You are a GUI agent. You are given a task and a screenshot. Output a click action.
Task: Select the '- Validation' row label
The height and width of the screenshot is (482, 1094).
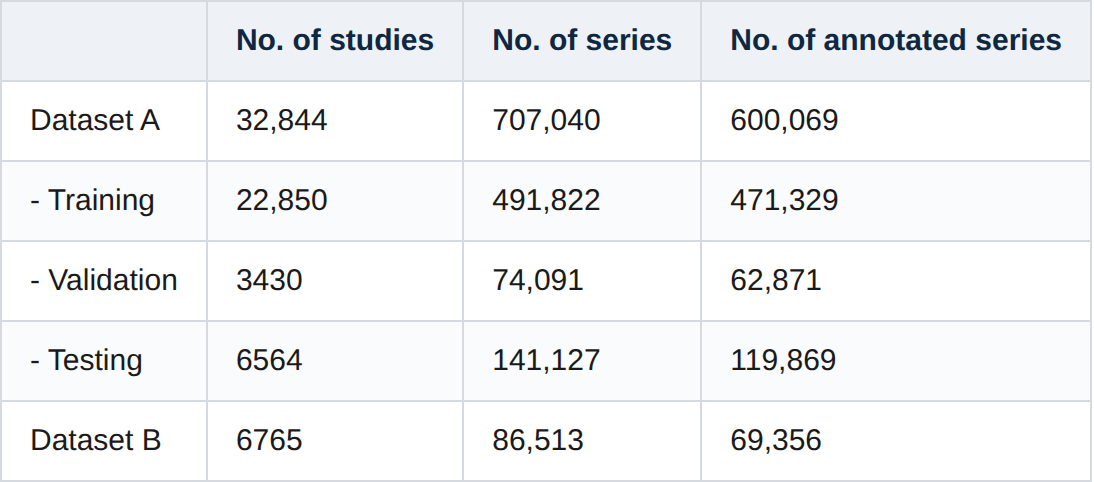[x=104, y=280]
